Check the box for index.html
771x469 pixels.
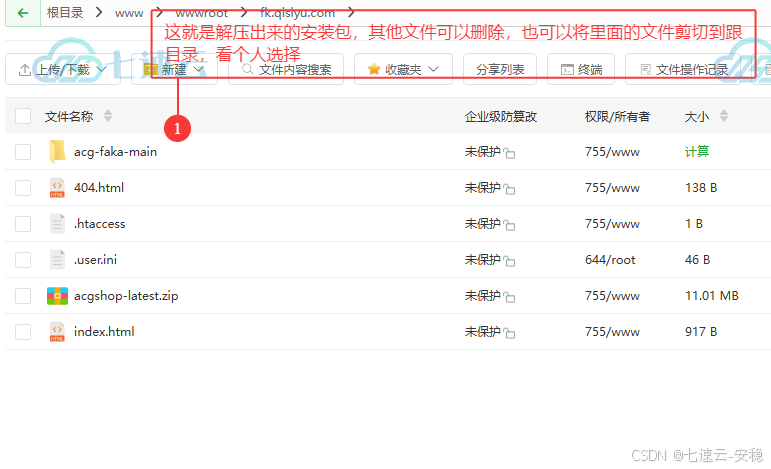pyautogui.click(x=23, y=332)
